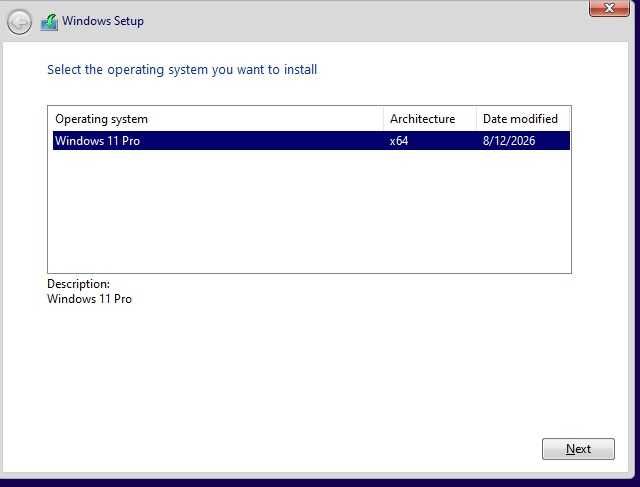Go back using the circular back arrow

point(19,22)
